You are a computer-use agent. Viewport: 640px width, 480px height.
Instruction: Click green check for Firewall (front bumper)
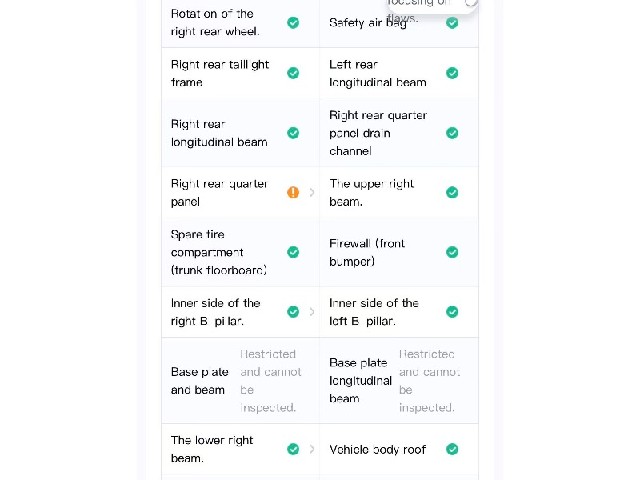452,252
